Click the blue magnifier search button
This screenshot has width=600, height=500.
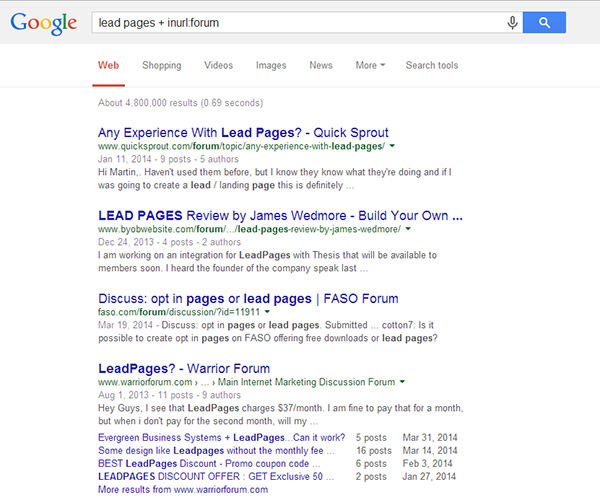[x=544, y=23]
